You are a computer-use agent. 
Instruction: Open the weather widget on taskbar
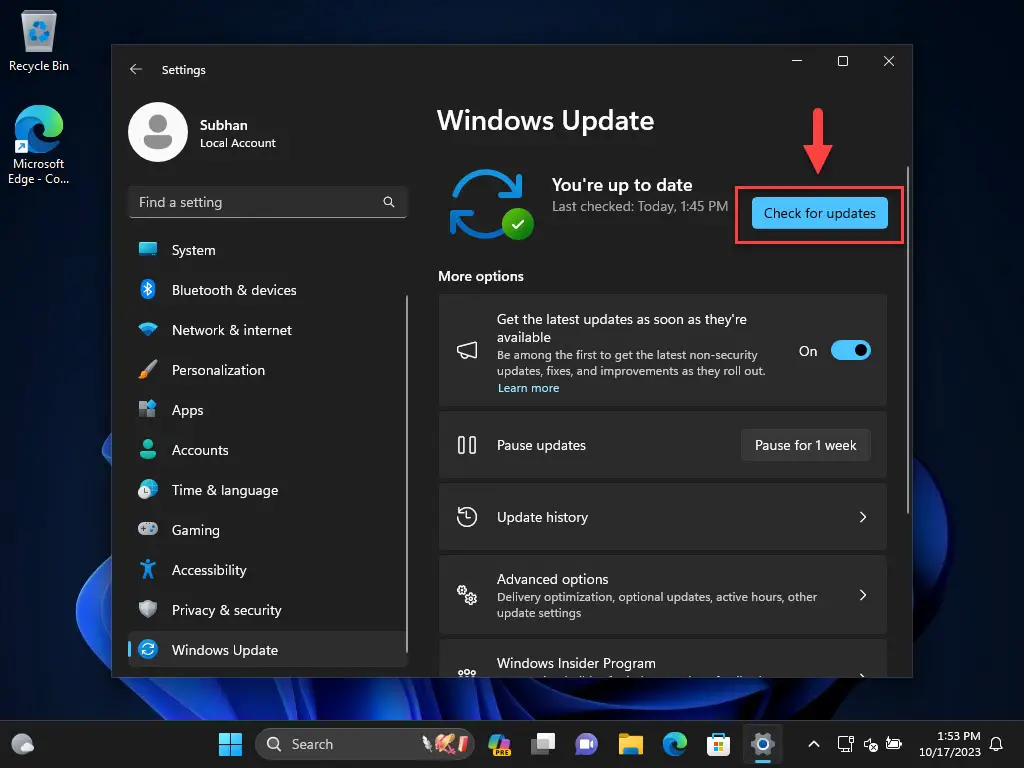click(x=23, y=744)
